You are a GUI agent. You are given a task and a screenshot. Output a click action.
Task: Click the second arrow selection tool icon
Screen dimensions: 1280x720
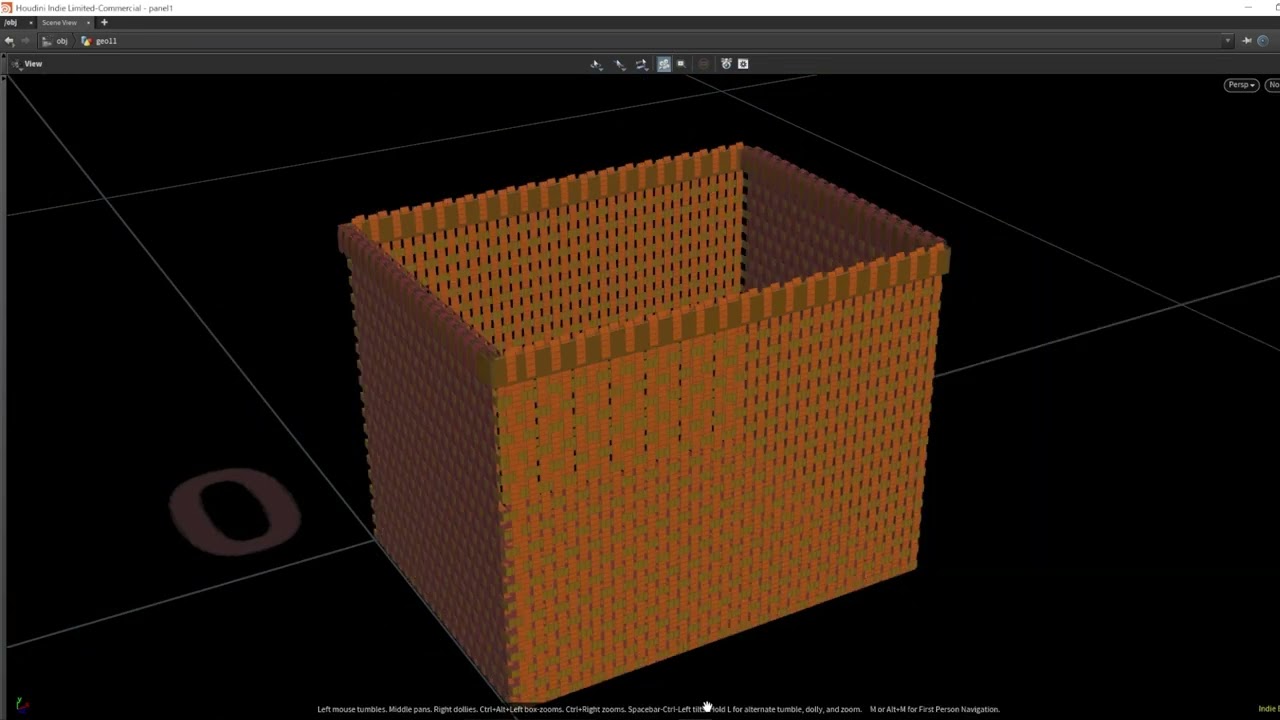(x=619, y=64)
